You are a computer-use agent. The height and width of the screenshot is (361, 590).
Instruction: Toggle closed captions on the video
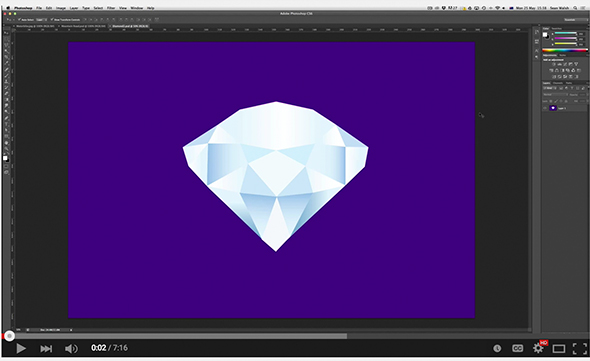[x=518, y=349]
